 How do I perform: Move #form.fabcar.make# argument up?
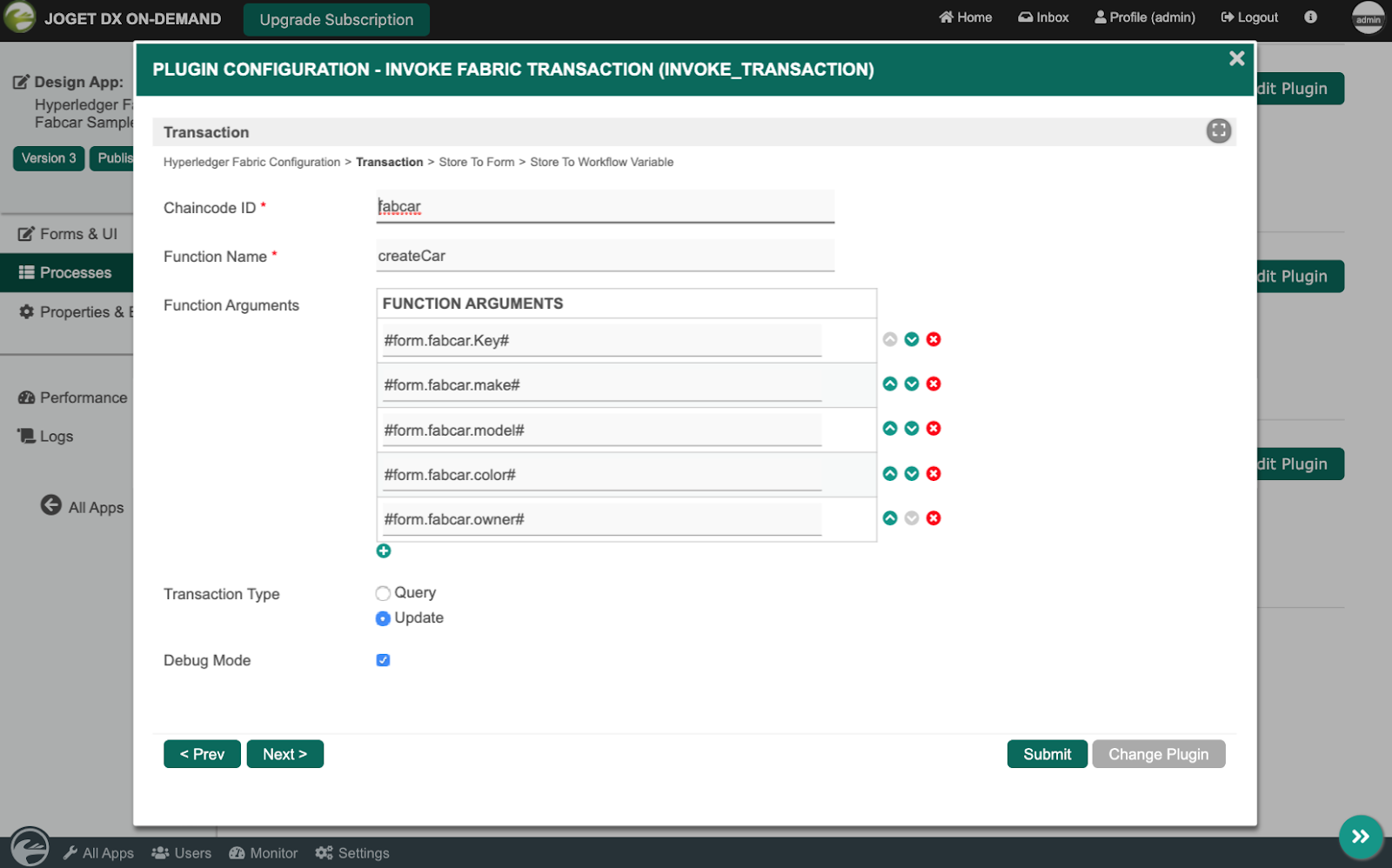(890, 384)
